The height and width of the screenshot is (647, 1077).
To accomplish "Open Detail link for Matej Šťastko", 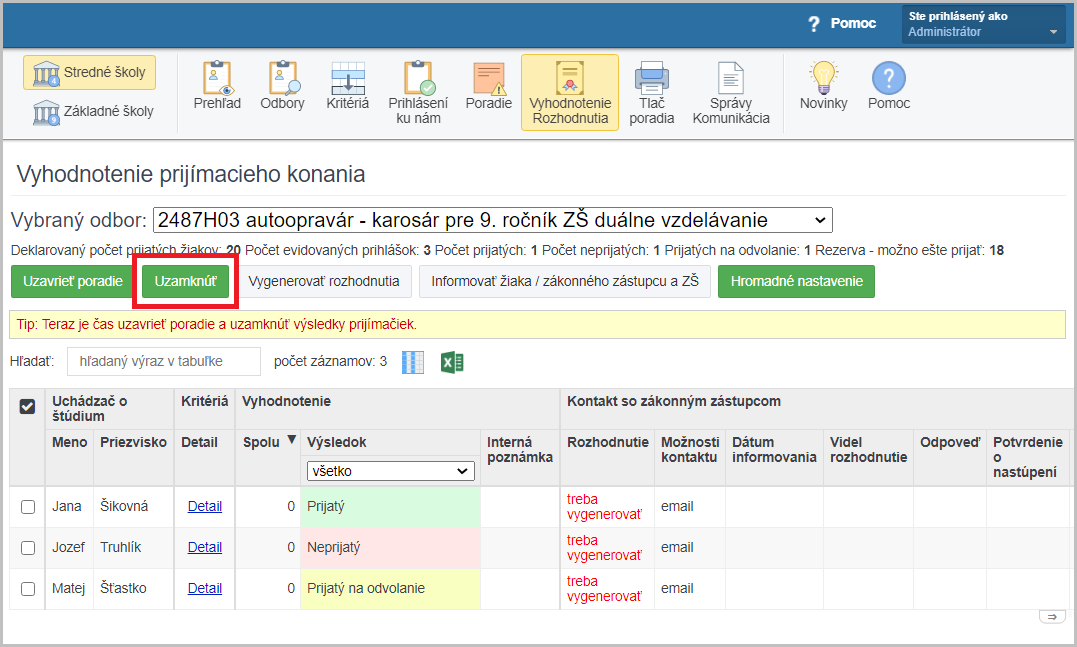I will (205, 589).
